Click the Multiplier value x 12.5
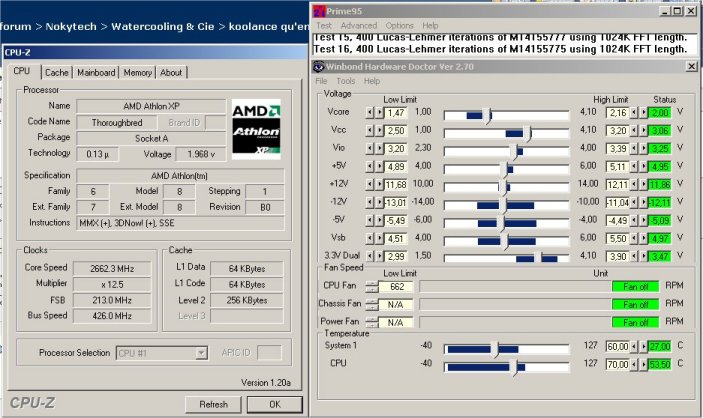The image size is (703, 418). tap(112, 284)
